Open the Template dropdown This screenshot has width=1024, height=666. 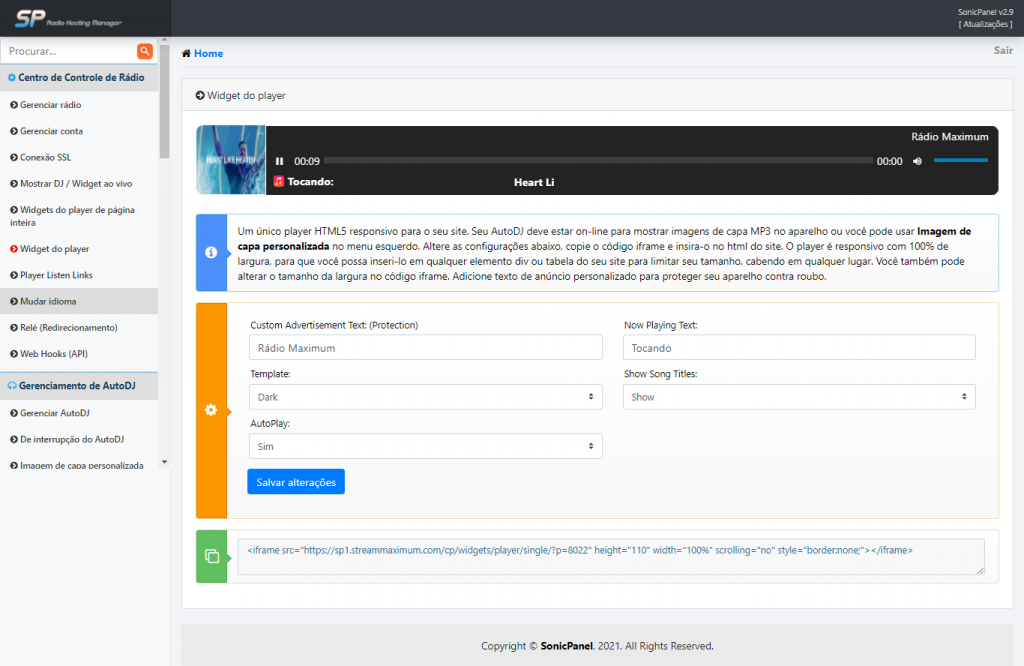[x=425, y=397]
